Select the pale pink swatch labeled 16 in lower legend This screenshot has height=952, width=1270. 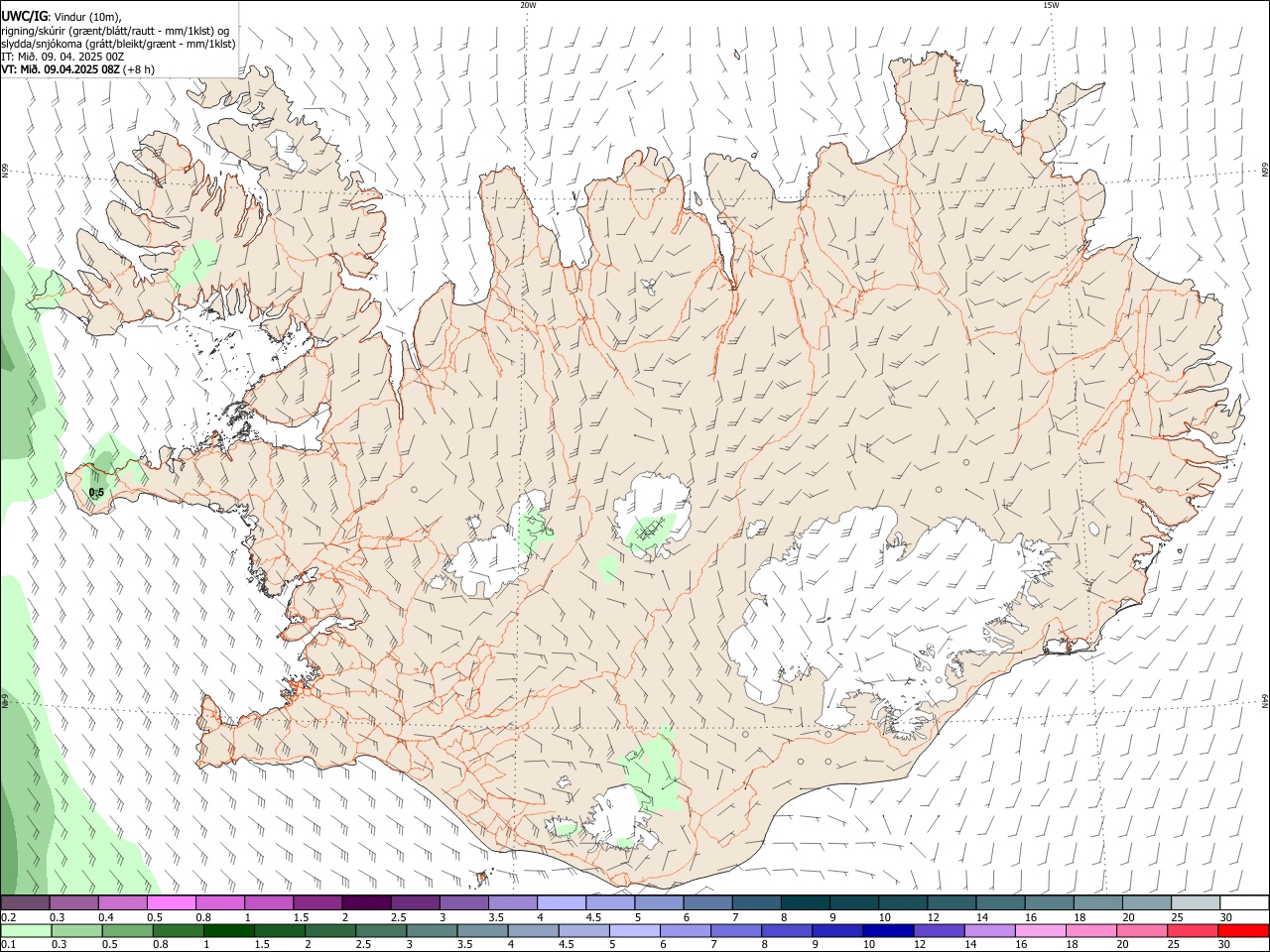(x=1040, y=930)
